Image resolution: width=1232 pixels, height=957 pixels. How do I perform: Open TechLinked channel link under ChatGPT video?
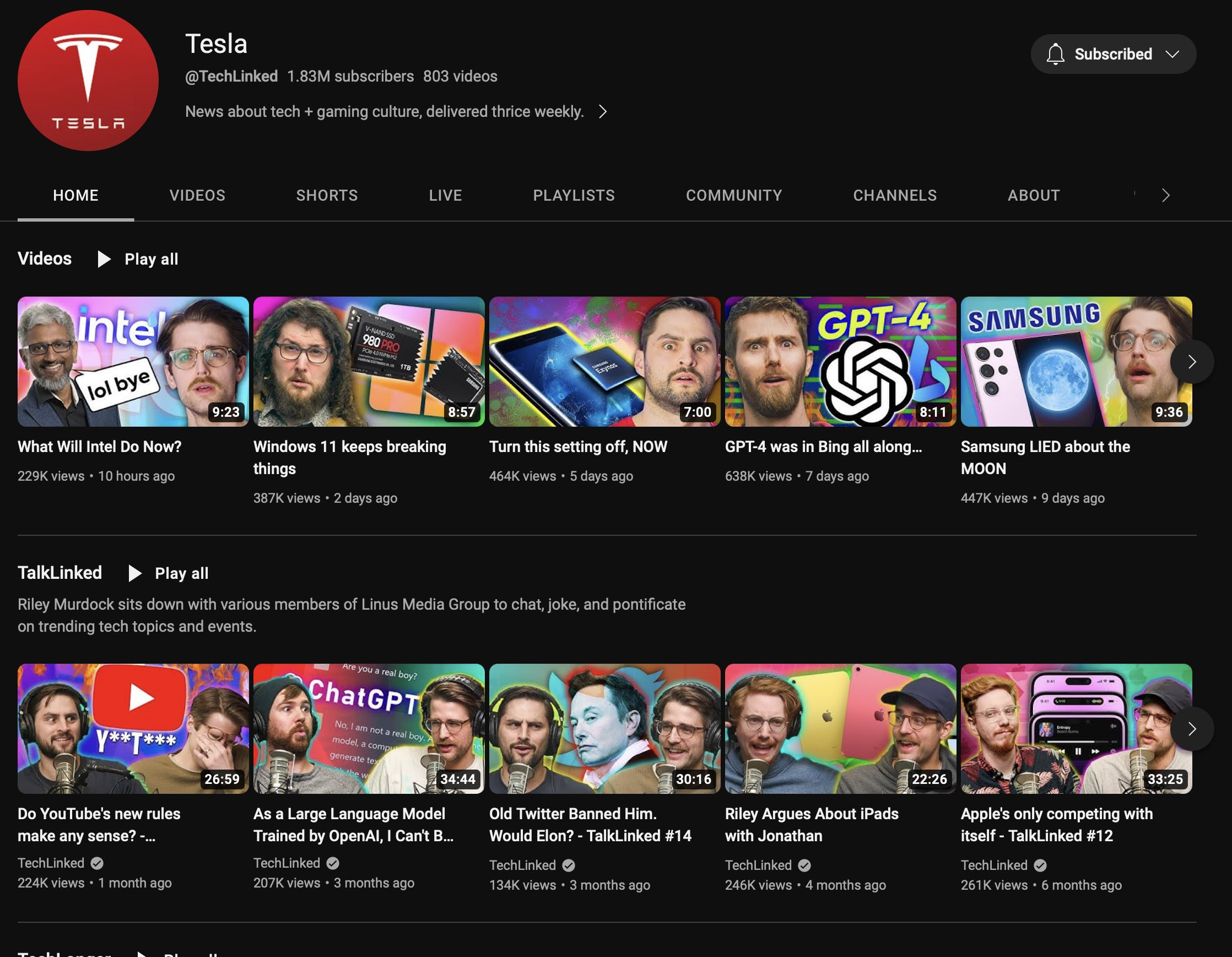287,863
